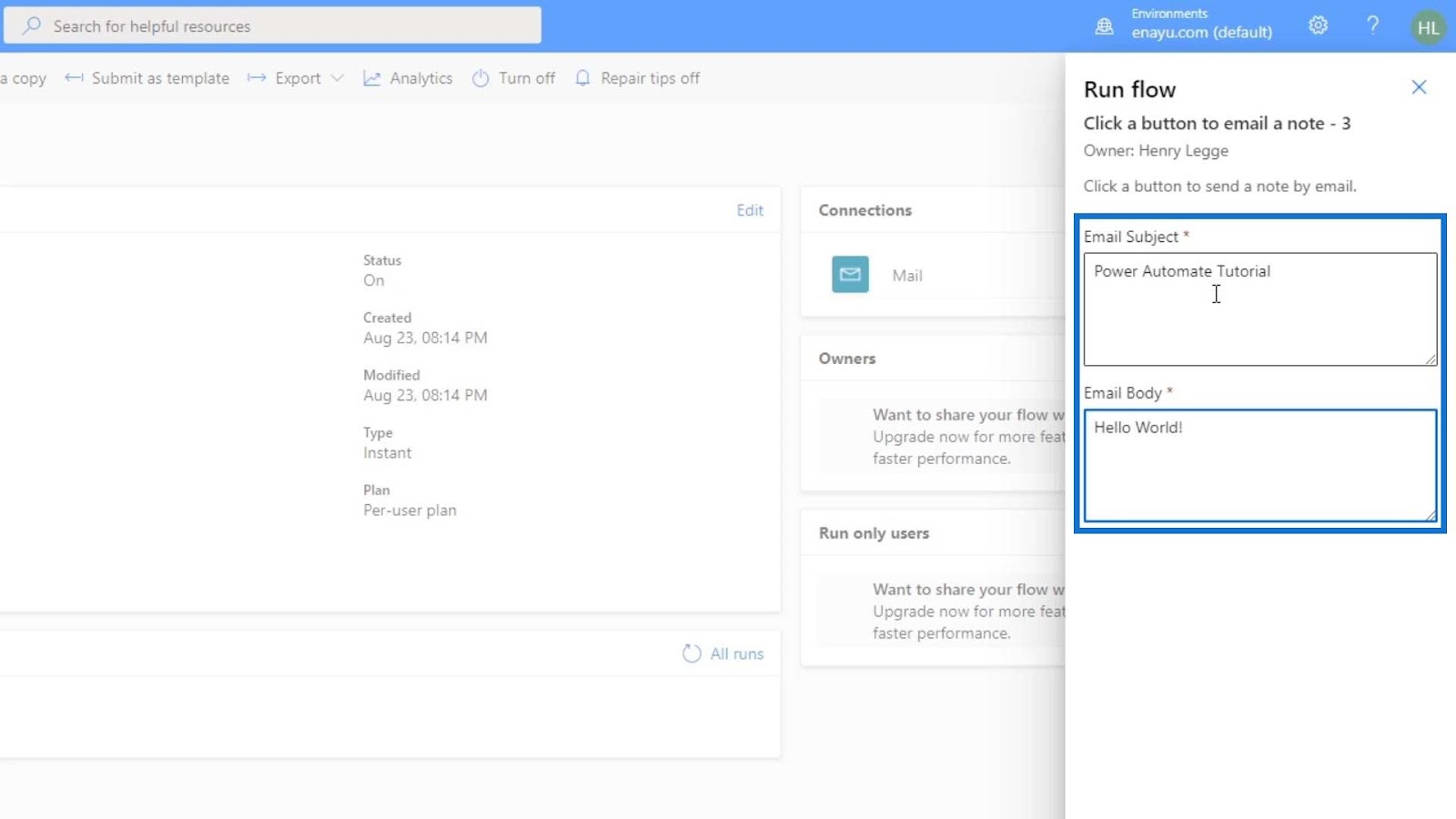The width and height of the screenshot is (1456, 819).
Task: Choose Export in the command bar
Action: coord(298,78)
